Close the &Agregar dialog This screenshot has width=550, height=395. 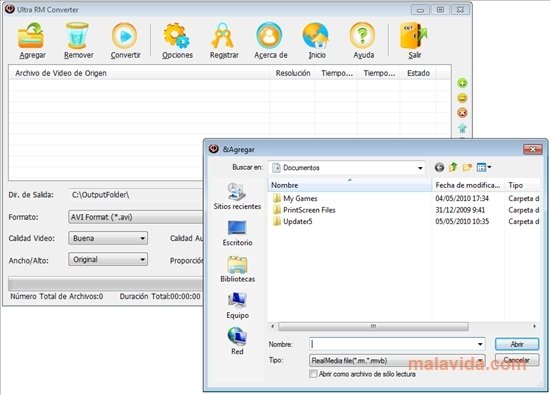pos(532,149)
